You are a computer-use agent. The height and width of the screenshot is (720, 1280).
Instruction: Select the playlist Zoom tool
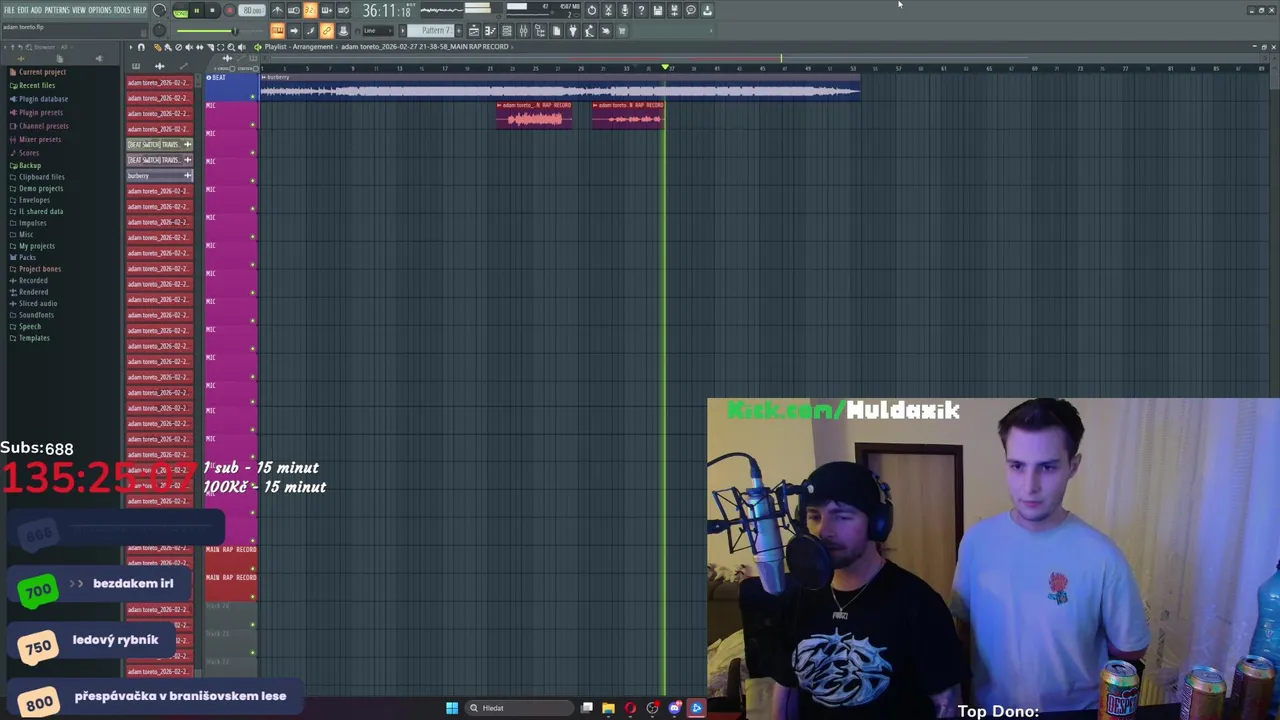click(x=231, y=47)
